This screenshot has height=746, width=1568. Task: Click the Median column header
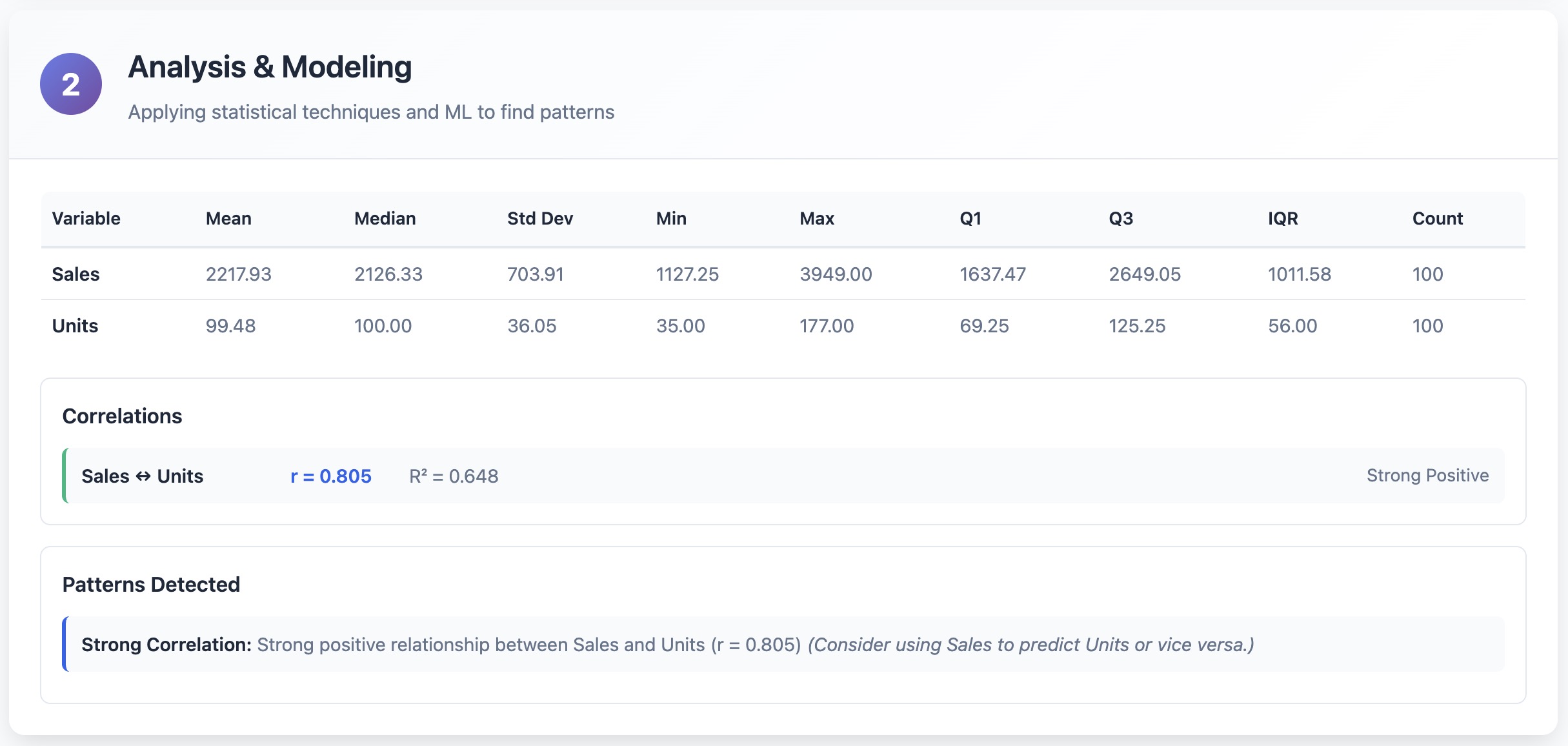point(385,219)
